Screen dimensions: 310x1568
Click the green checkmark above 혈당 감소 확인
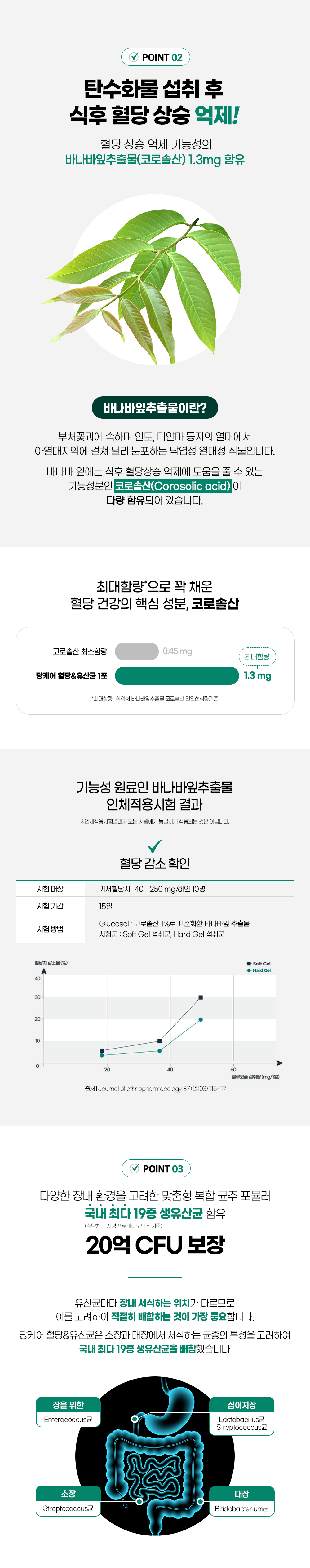coord(155,846)
